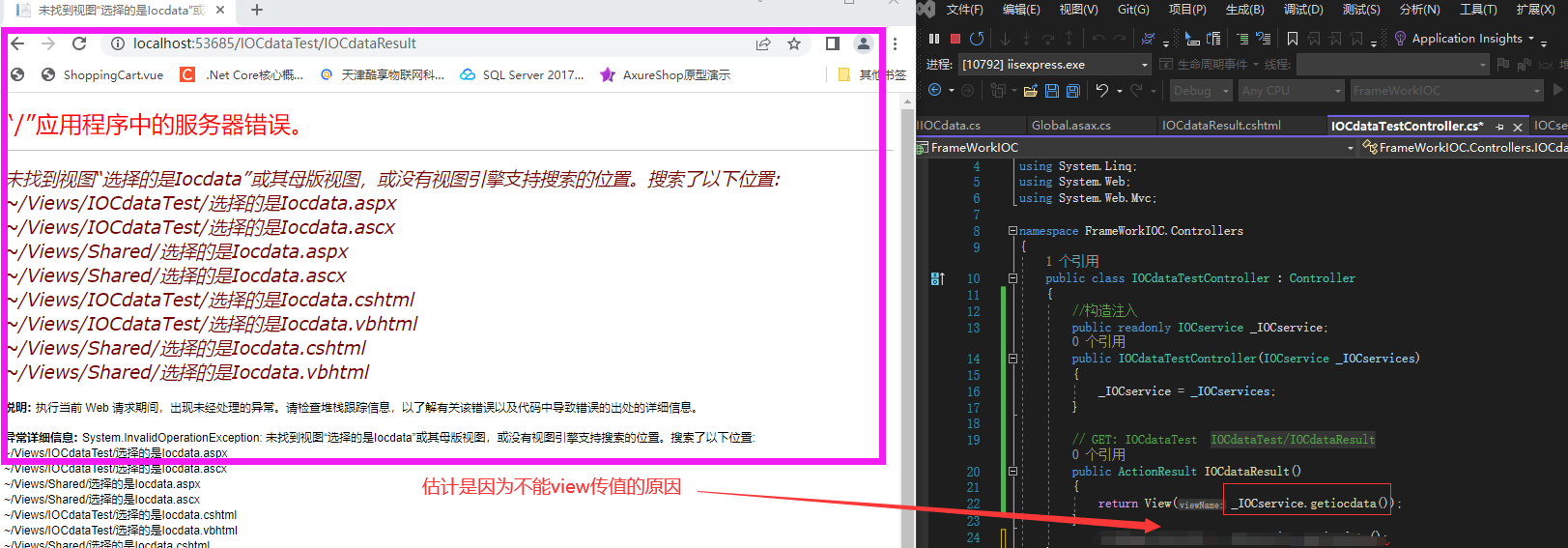The height and width of the screenshot is (548, 1568).
Task: Pause debugging in Visual Studio
Action: point(933,39)
